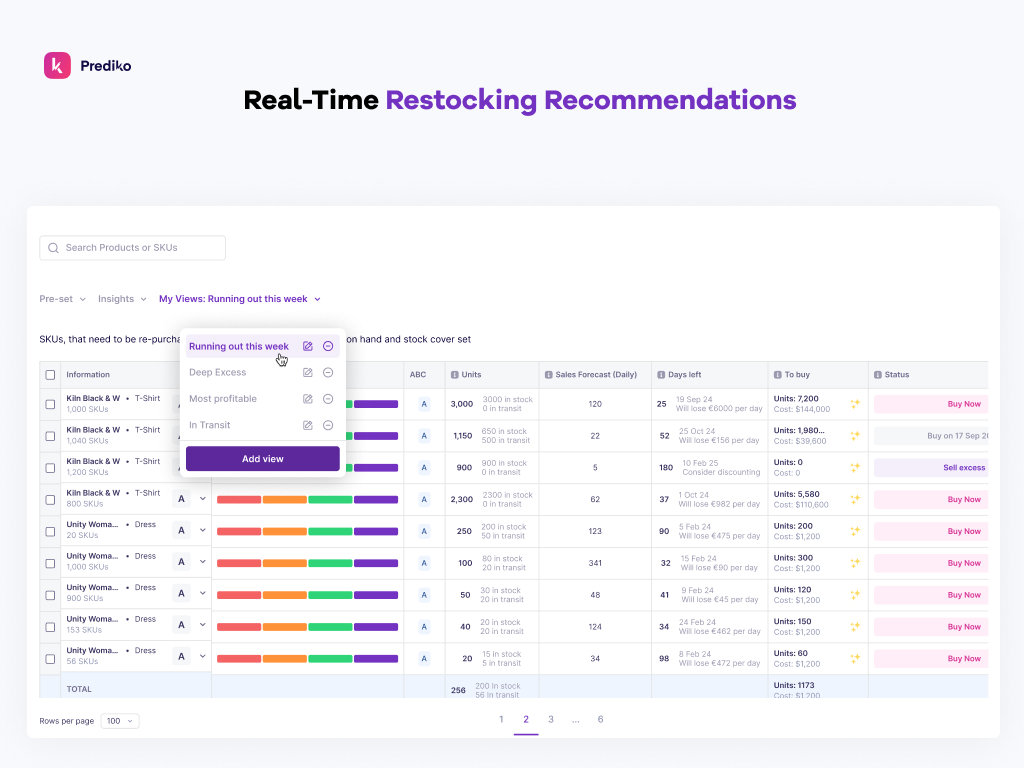1024x768 pixels.
Task: Select the checkbox for 153 SKUs row
Action: tap(50, 626)
